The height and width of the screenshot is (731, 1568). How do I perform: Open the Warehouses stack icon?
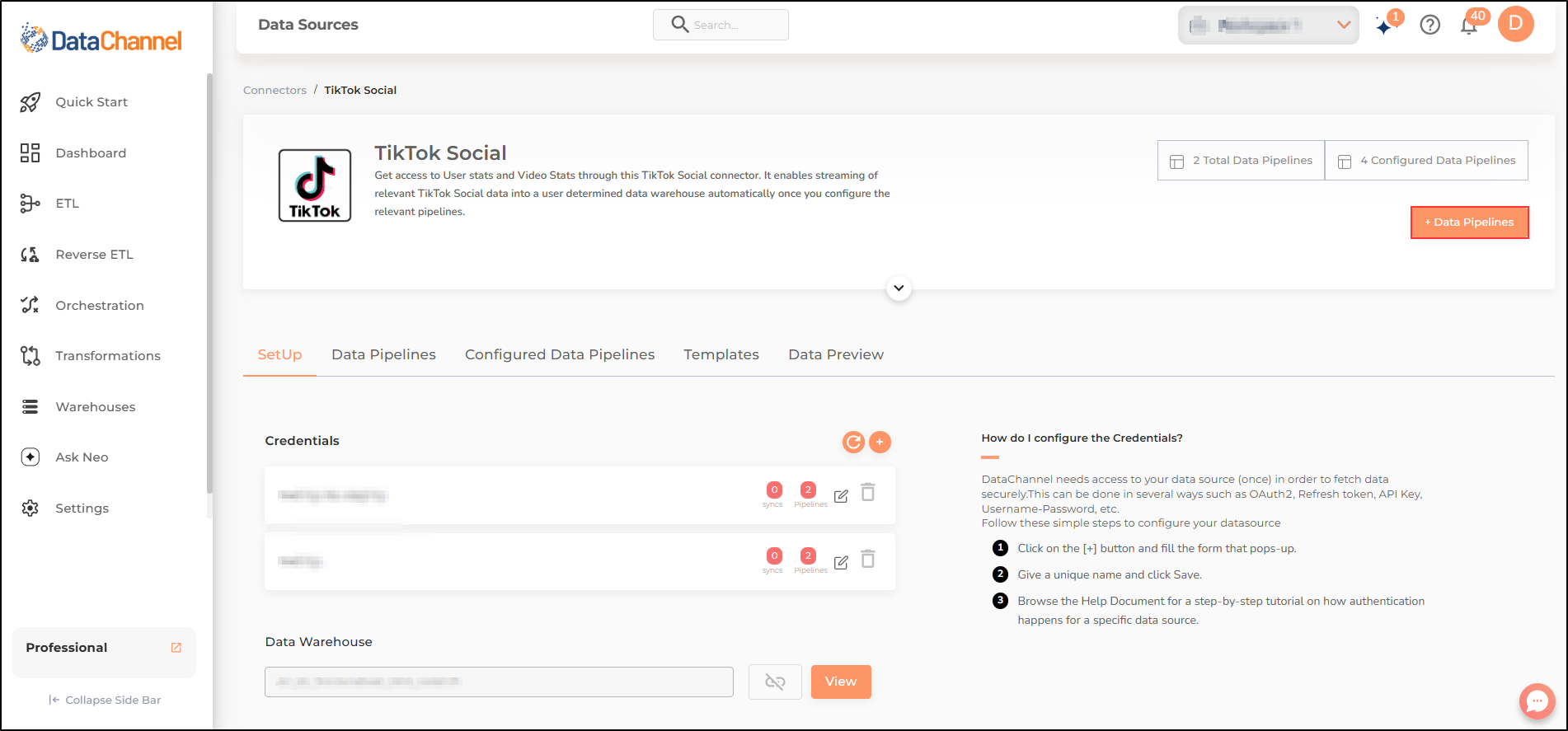coord(31,406)
